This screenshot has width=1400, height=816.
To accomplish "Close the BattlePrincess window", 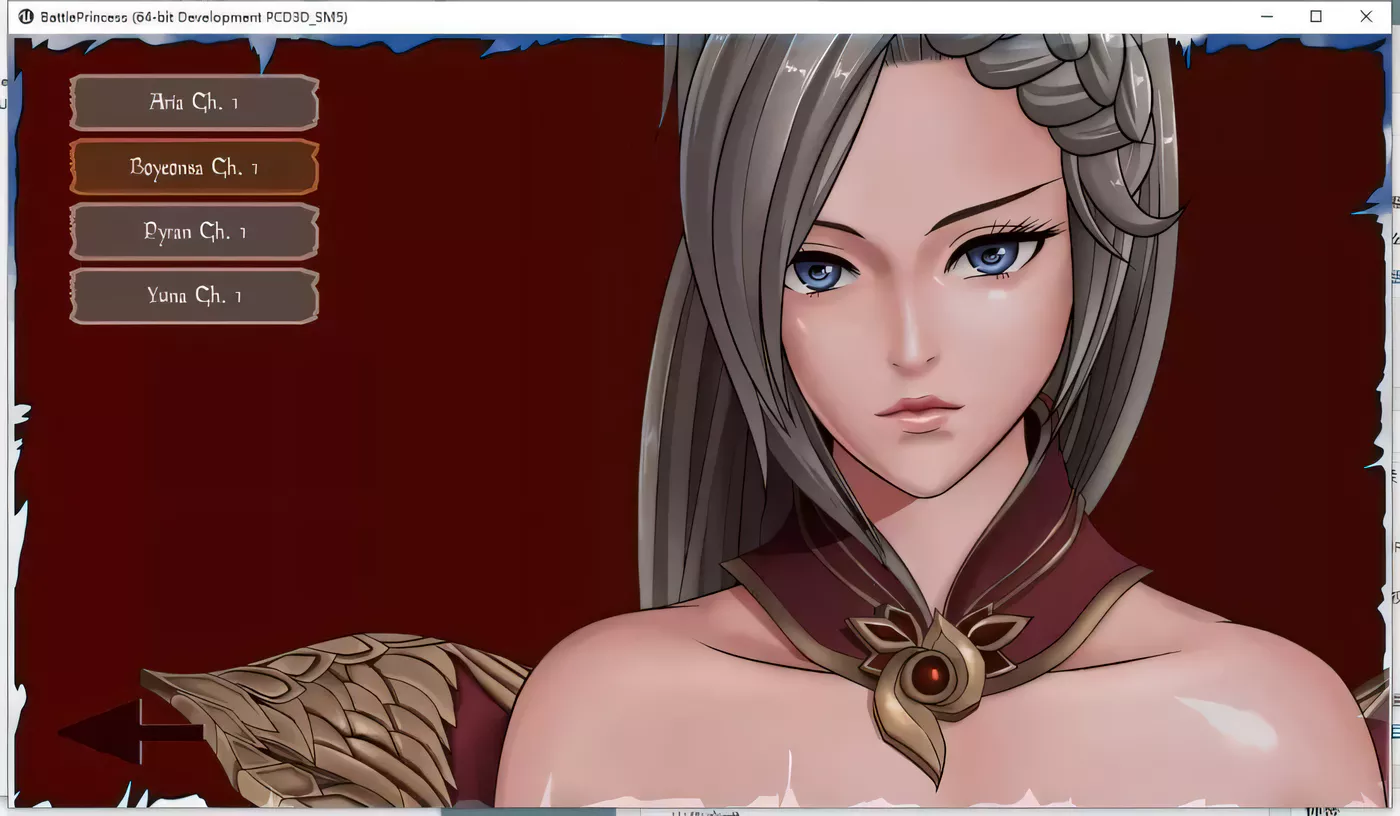I will pyautogui.click(x=1366, y=17).
